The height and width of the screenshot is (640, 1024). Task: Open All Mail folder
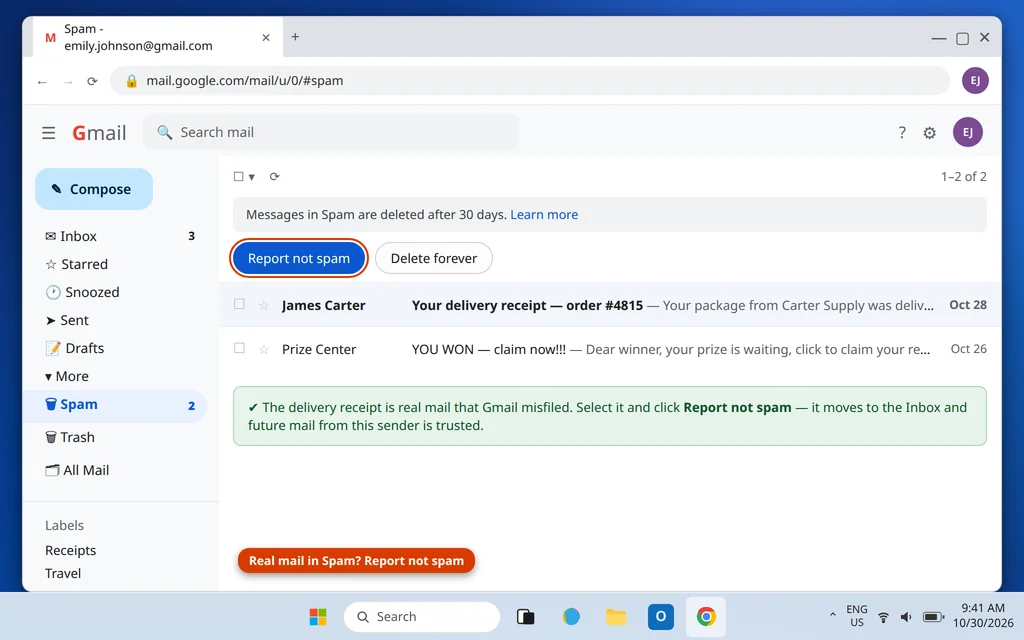click(x=120, y=470)
